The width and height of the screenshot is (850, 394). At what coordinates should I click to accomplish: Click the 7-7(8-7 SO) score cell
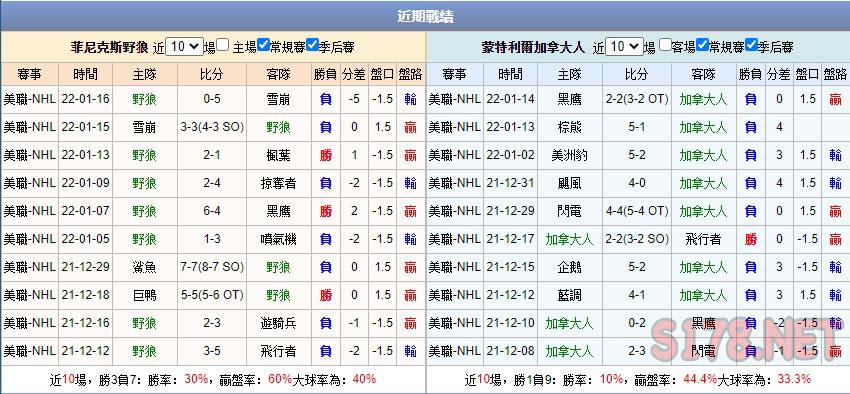click(x=212, y=267)
